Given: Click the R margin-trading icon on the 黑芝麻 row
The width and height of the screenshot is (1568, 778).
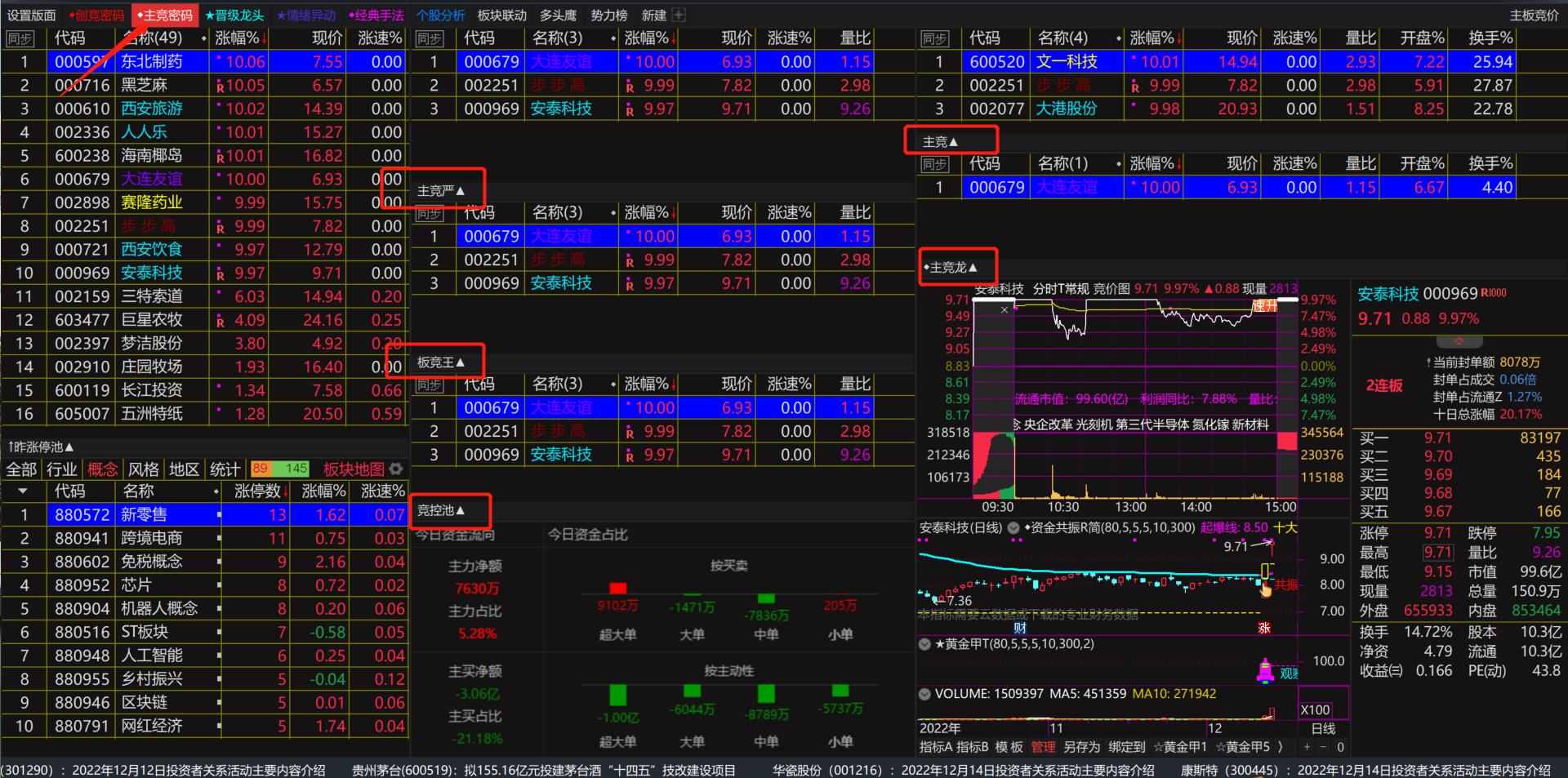Looking at the screenshot, I should pyautogui.click(x=220, y=87).
